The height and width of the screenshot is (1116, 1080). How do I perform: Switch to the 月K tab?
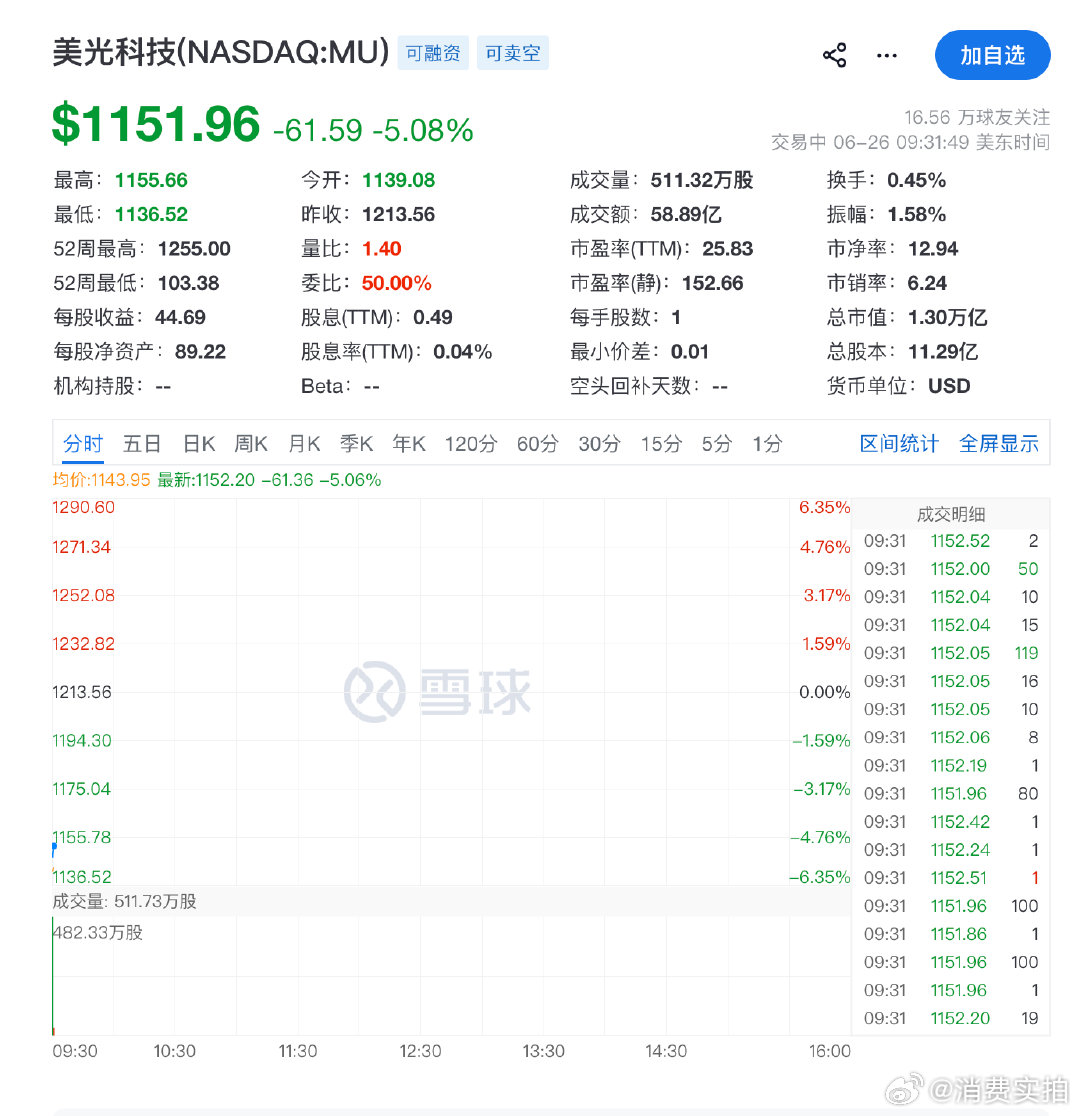304,443
